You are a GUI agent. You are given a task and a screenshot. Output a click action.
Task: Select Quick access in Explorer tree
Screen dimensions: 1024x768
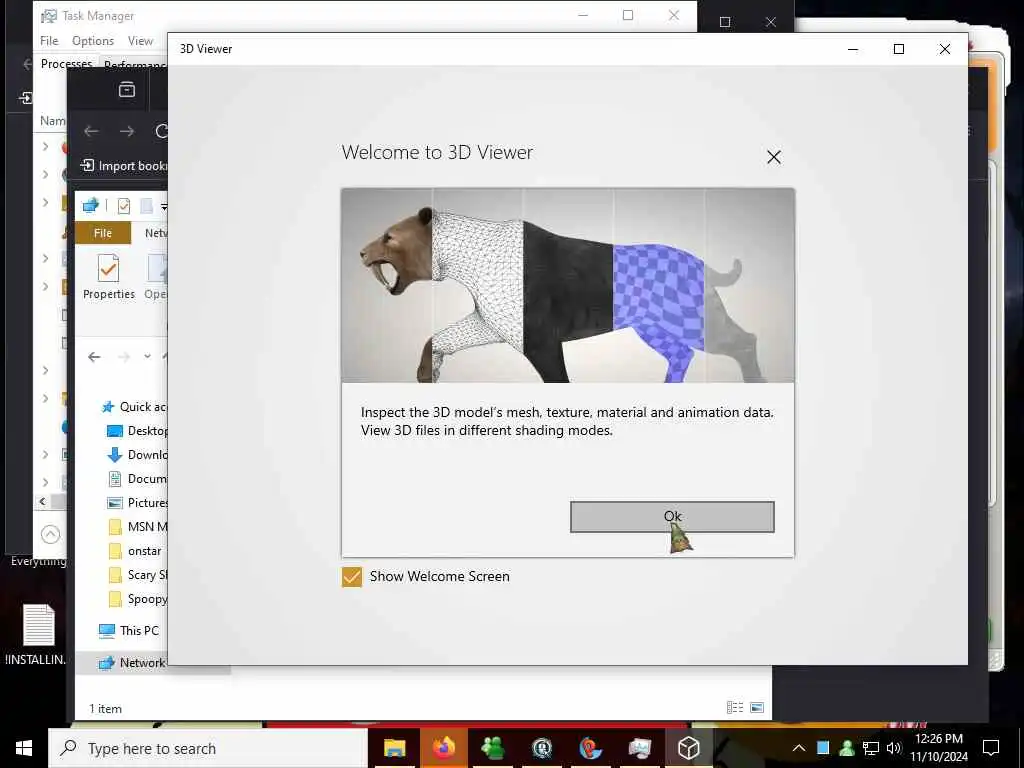click(135, 407)
